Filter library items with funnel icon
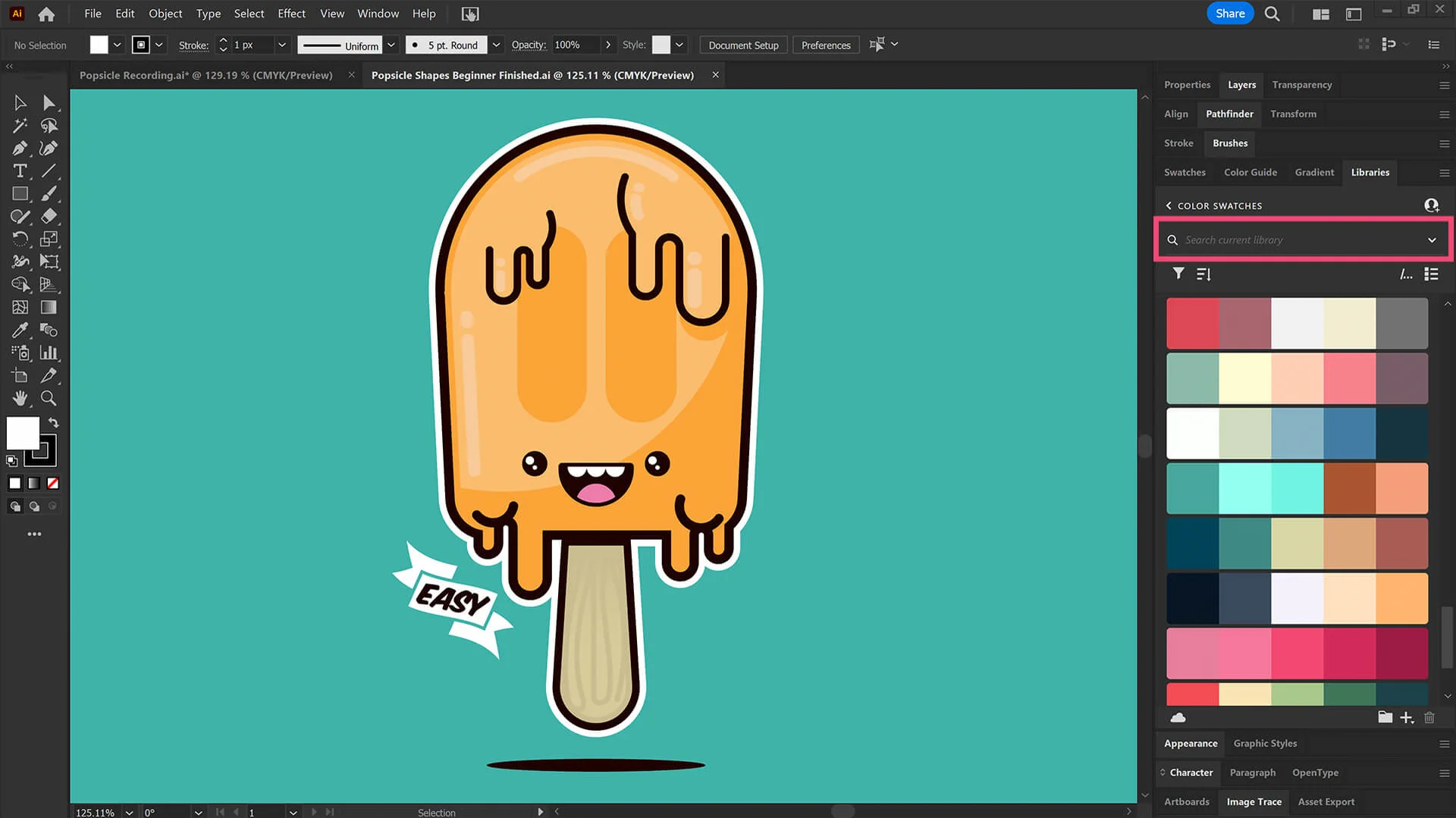Screen dimensions: 1456x818 pyautogui.click(x=1178, y=274)
